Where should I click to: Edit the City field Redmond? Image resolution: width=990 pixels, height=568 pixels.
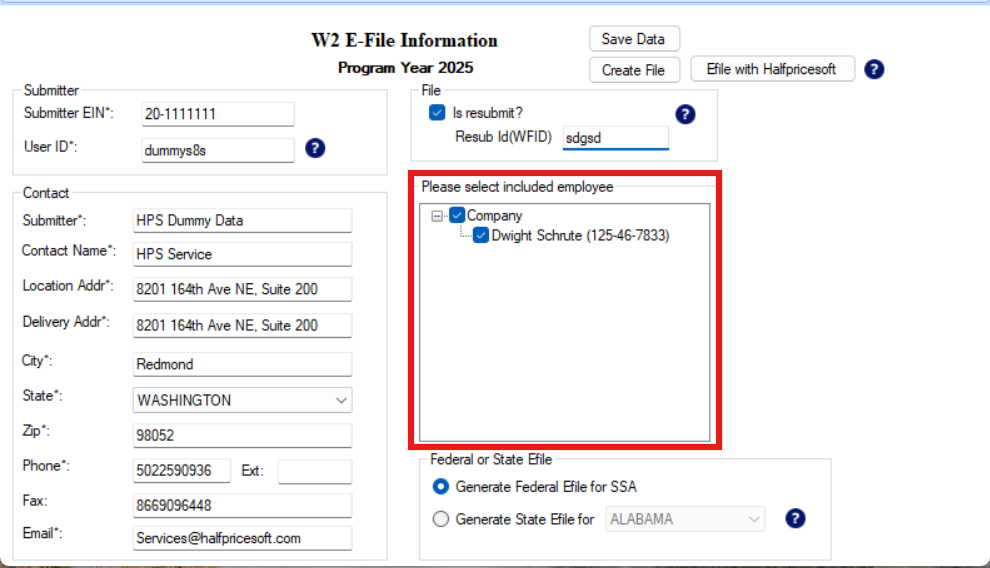click(242, 364)
